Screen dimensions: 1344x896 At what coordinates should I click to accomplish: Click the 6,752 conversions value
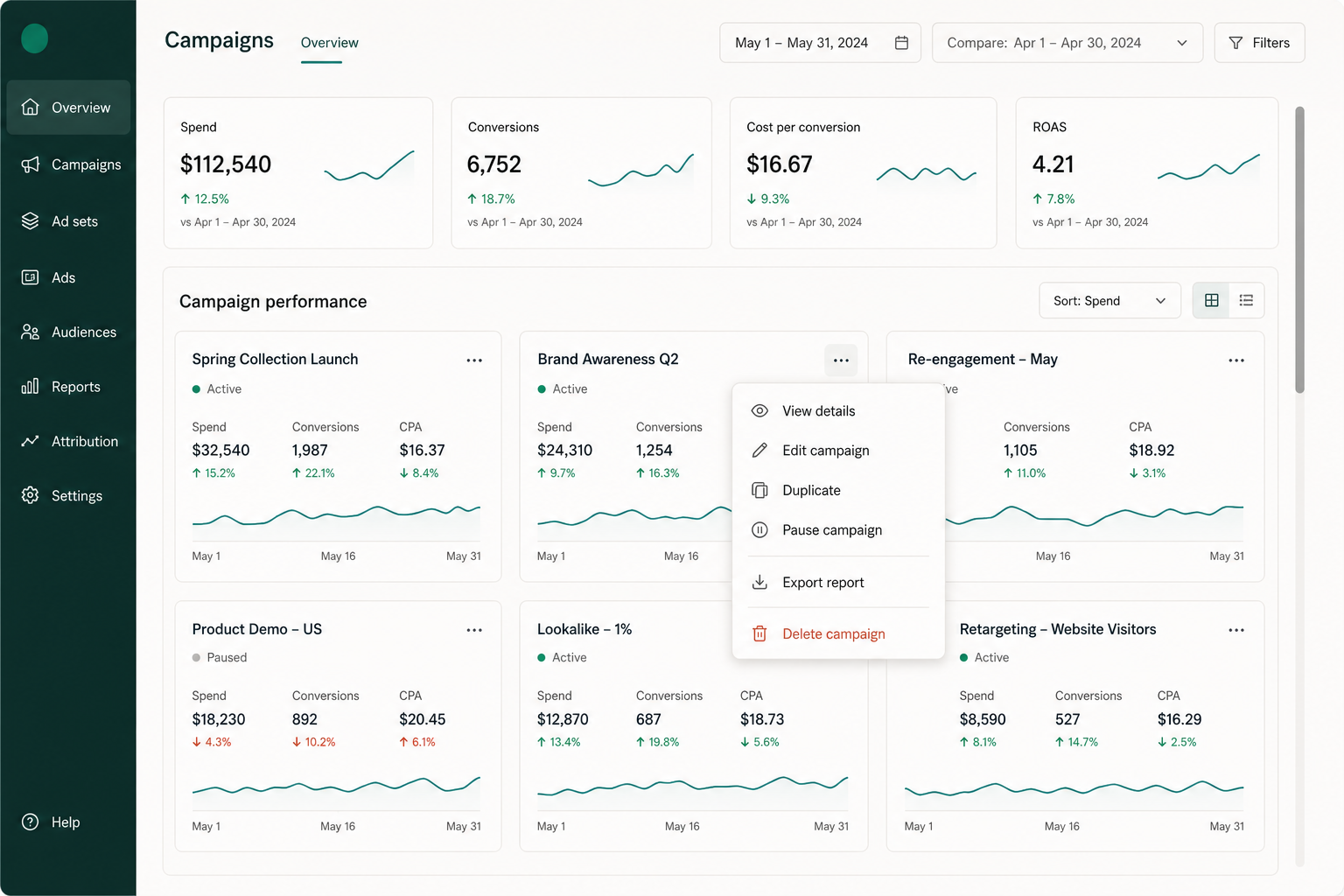(x=494, y=164)
